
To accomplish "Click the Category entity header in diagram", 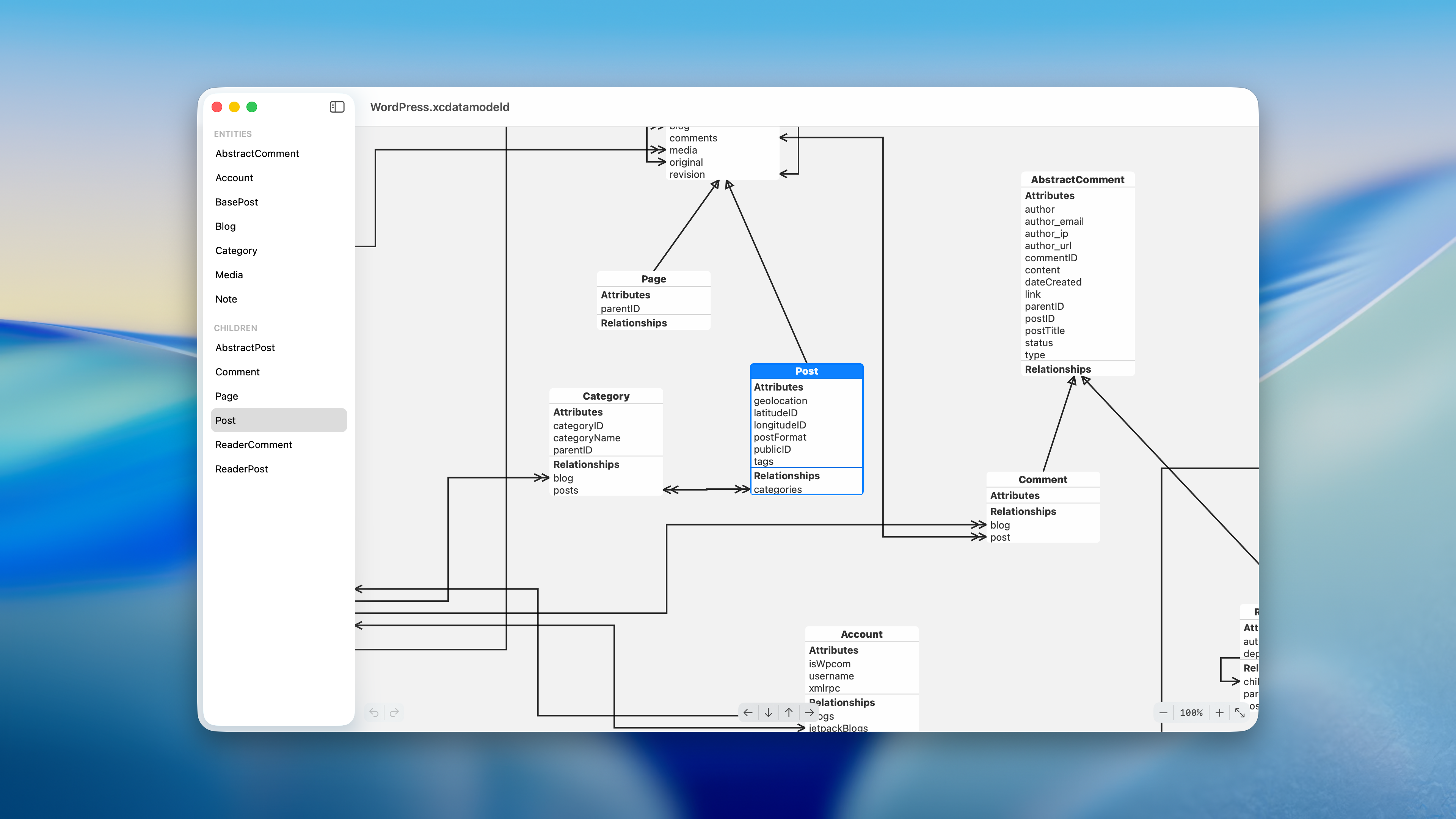I will click(x=606, y=396).
